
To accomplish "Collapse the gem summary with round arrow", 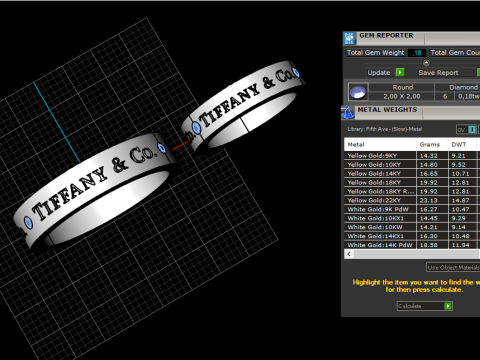I will [426, 63].
